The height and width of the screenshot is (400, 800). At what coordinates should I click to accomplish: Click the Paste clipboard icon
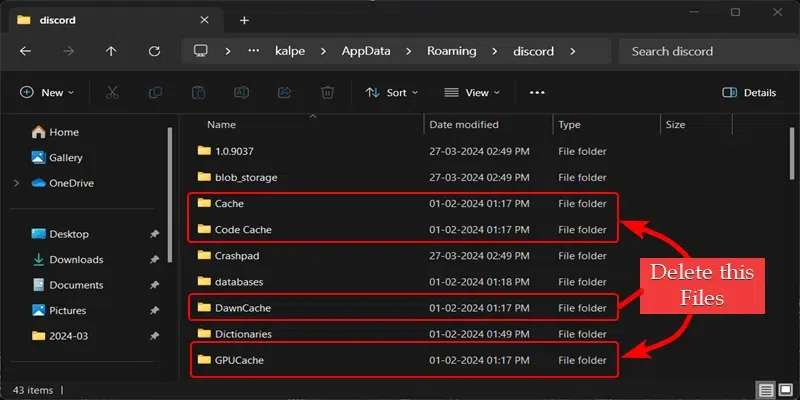pos(198,92)
